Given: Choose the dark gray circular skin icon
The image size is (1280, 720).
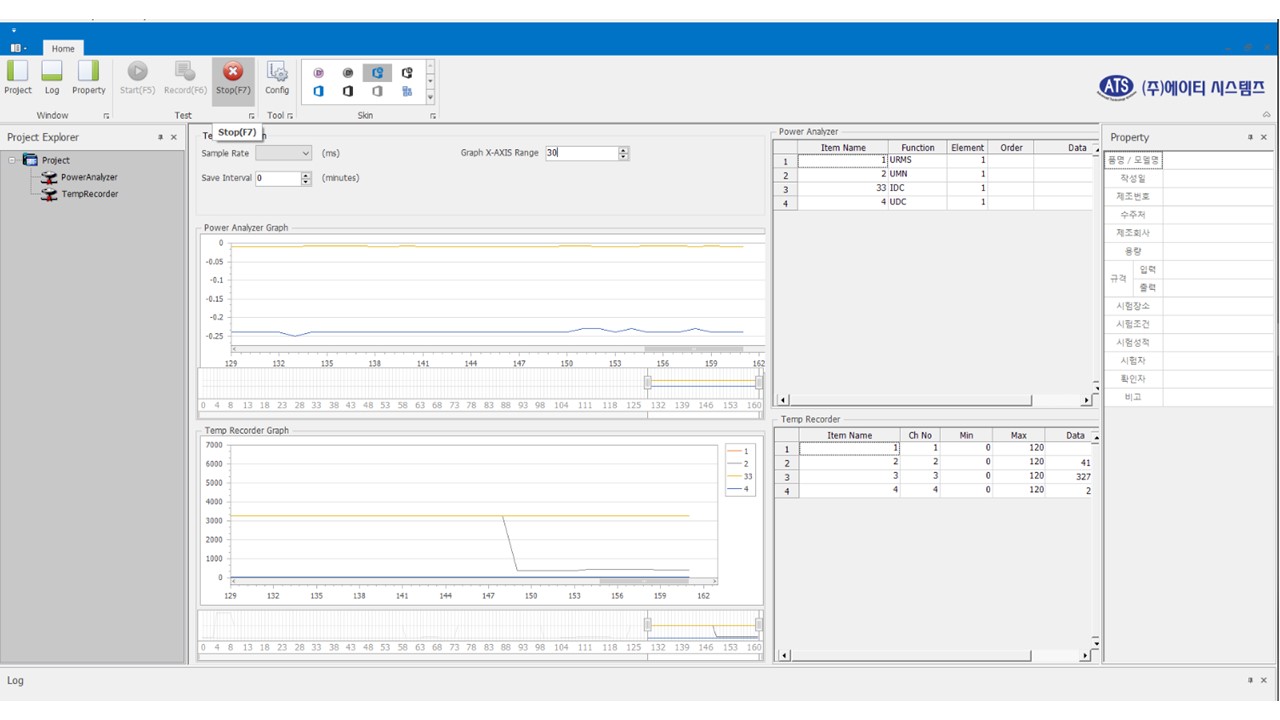Looking at the screenshot, I should 348,73.
